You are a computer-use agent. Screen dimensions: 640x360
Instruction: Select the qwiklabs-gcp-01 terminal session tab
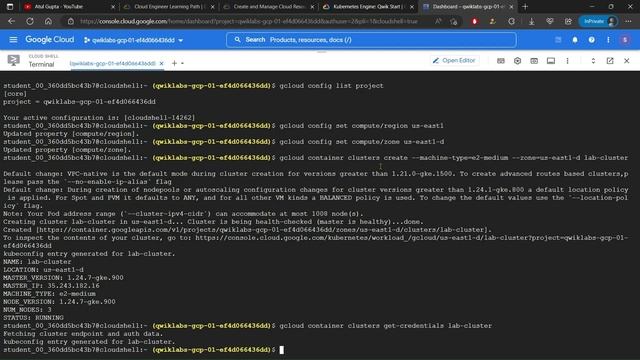coord(113,63)
